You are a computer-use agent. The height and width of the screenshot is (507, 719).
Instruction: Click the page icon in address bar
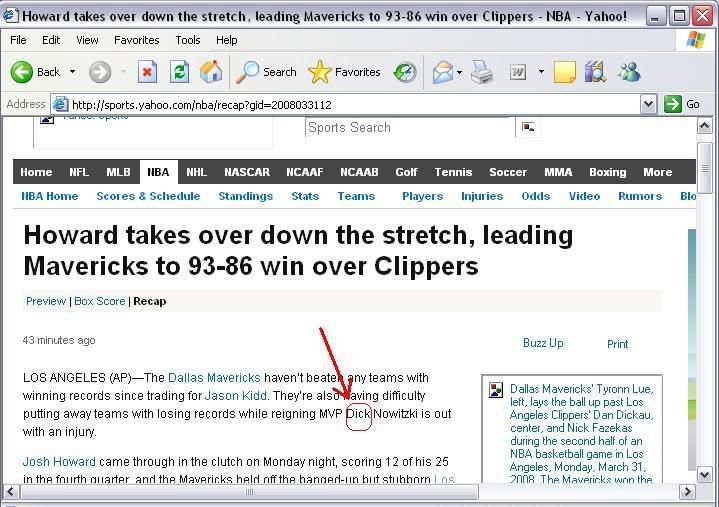point(61,105)
